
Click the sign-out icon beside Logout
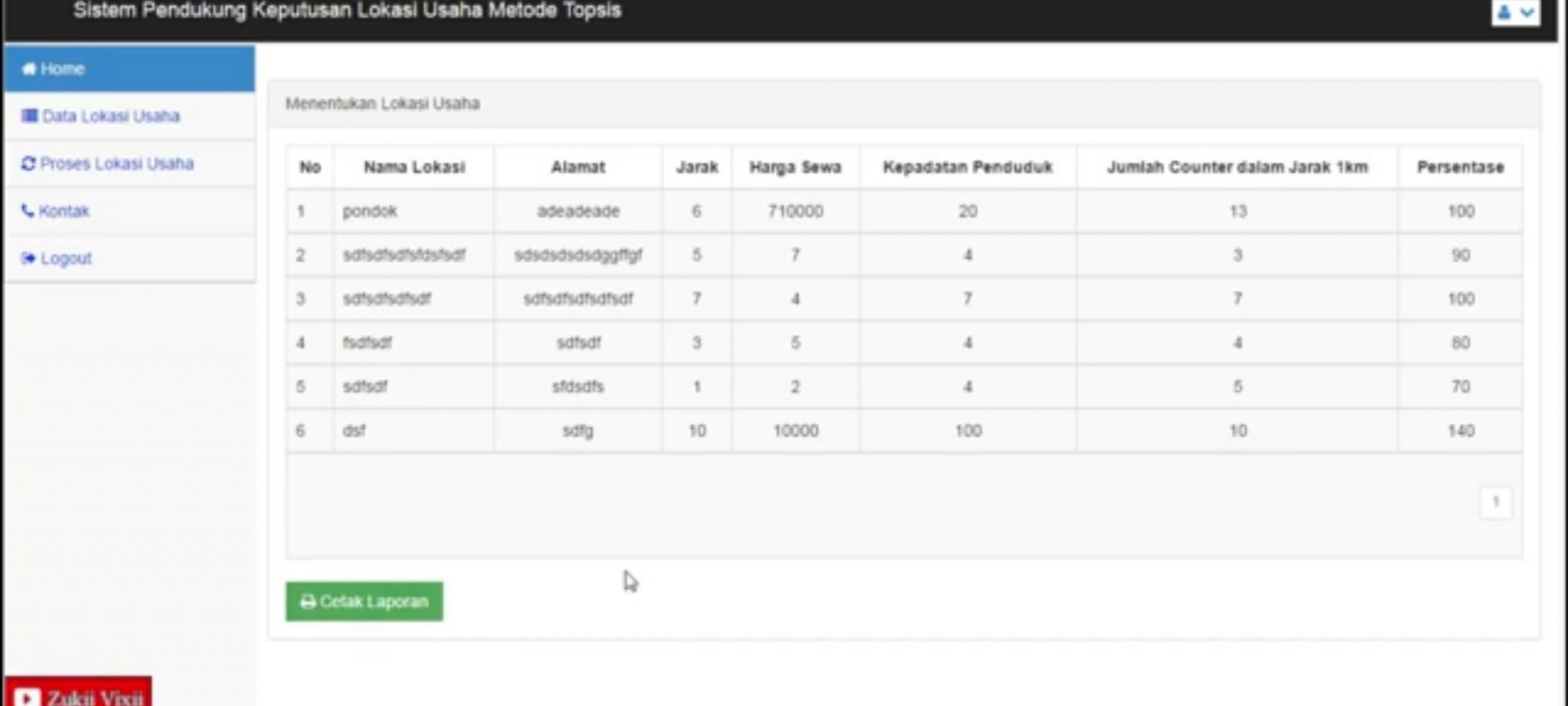(28, 258)
